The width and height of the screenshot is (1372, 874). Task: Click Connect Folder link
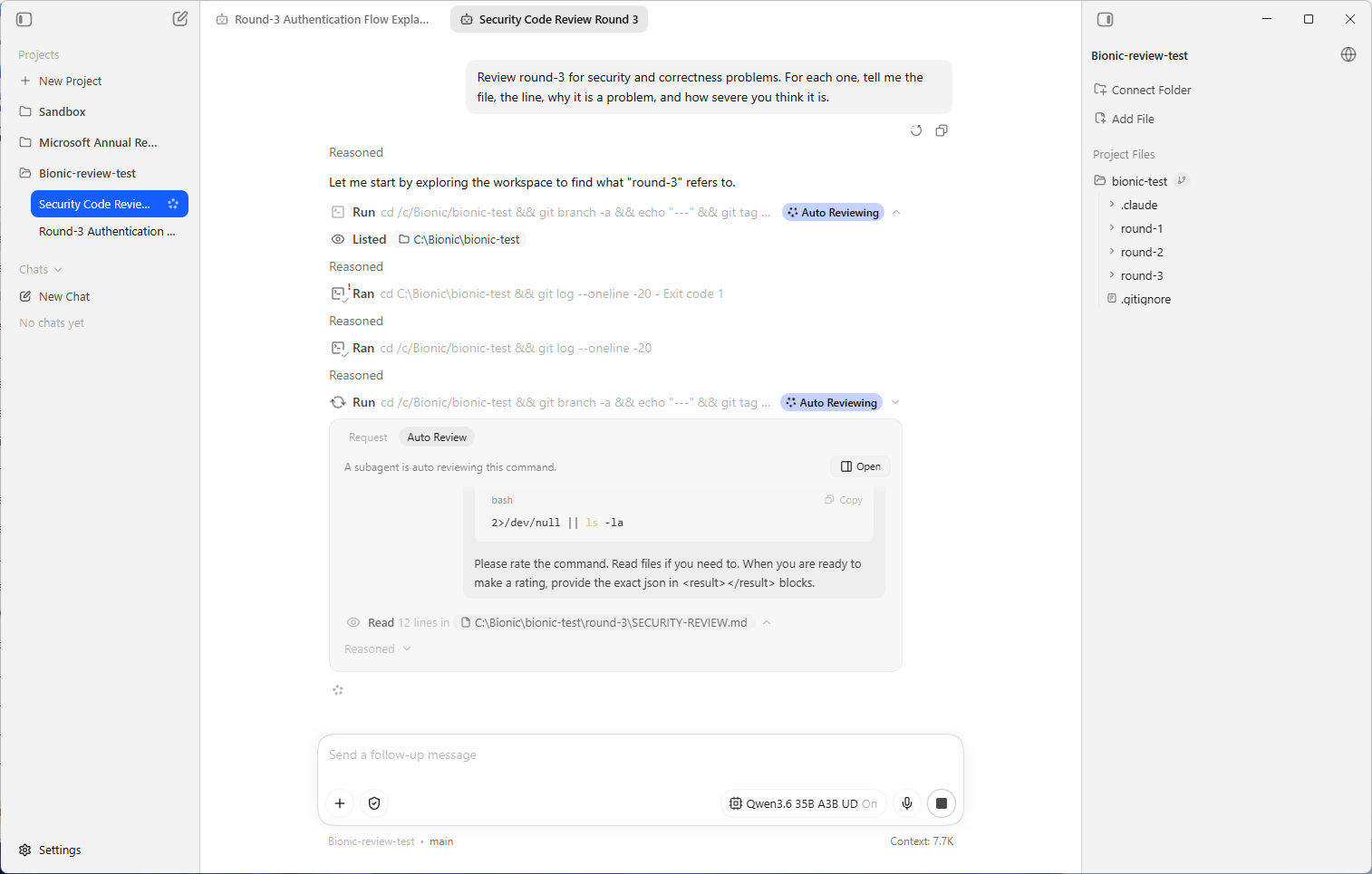click(x=1142, y=90)
